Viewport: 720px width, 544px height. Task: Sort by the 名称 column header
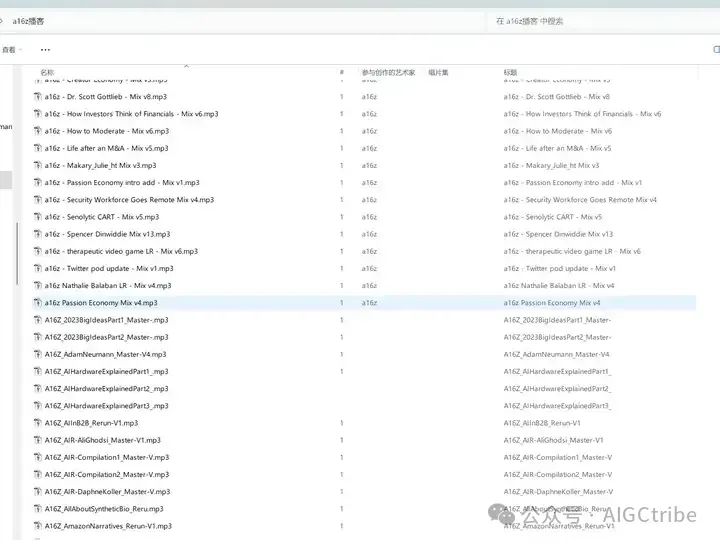47,72
